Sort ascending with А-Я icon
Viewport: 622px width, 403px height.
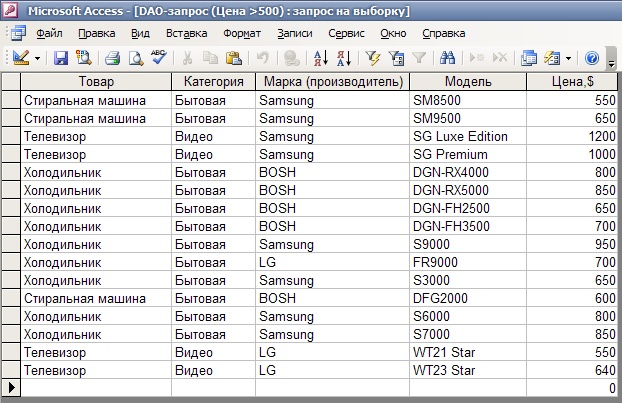(321, 58)
